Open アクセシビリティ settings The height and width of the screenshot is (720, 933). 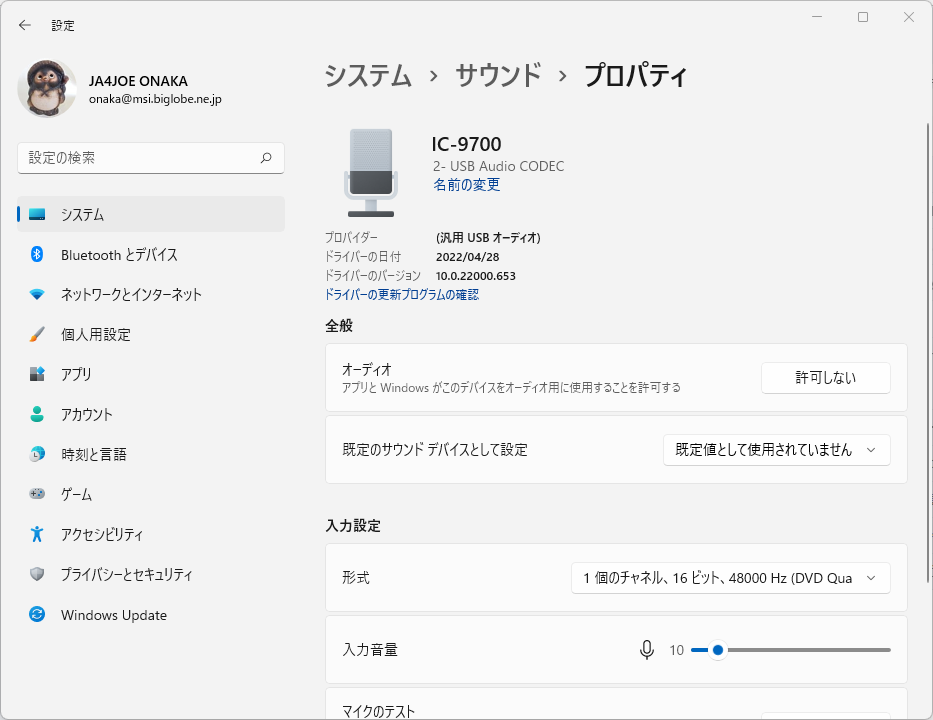151,534
